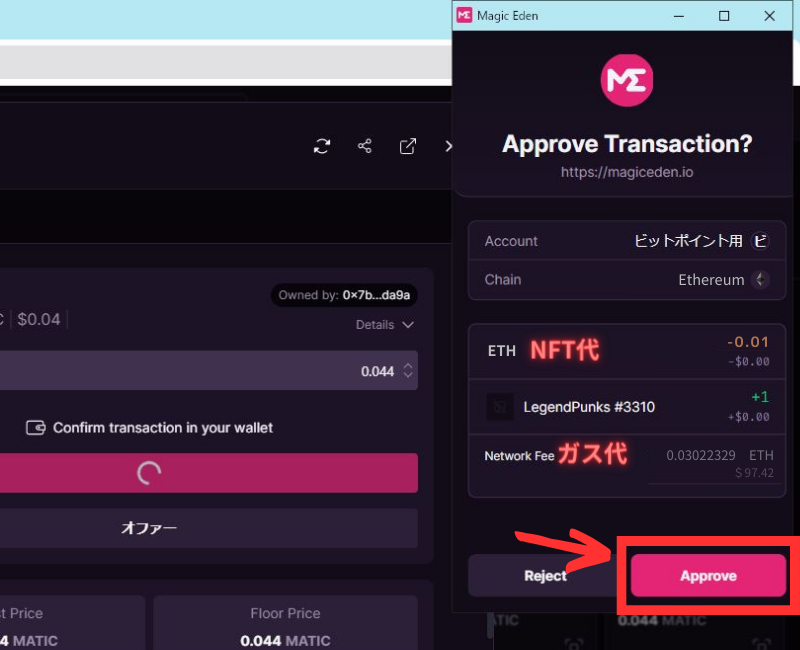This screenshot has height=650, width=800.
Task: Click the Network Fee 0.03022329 ETH value
Action: 720,455
